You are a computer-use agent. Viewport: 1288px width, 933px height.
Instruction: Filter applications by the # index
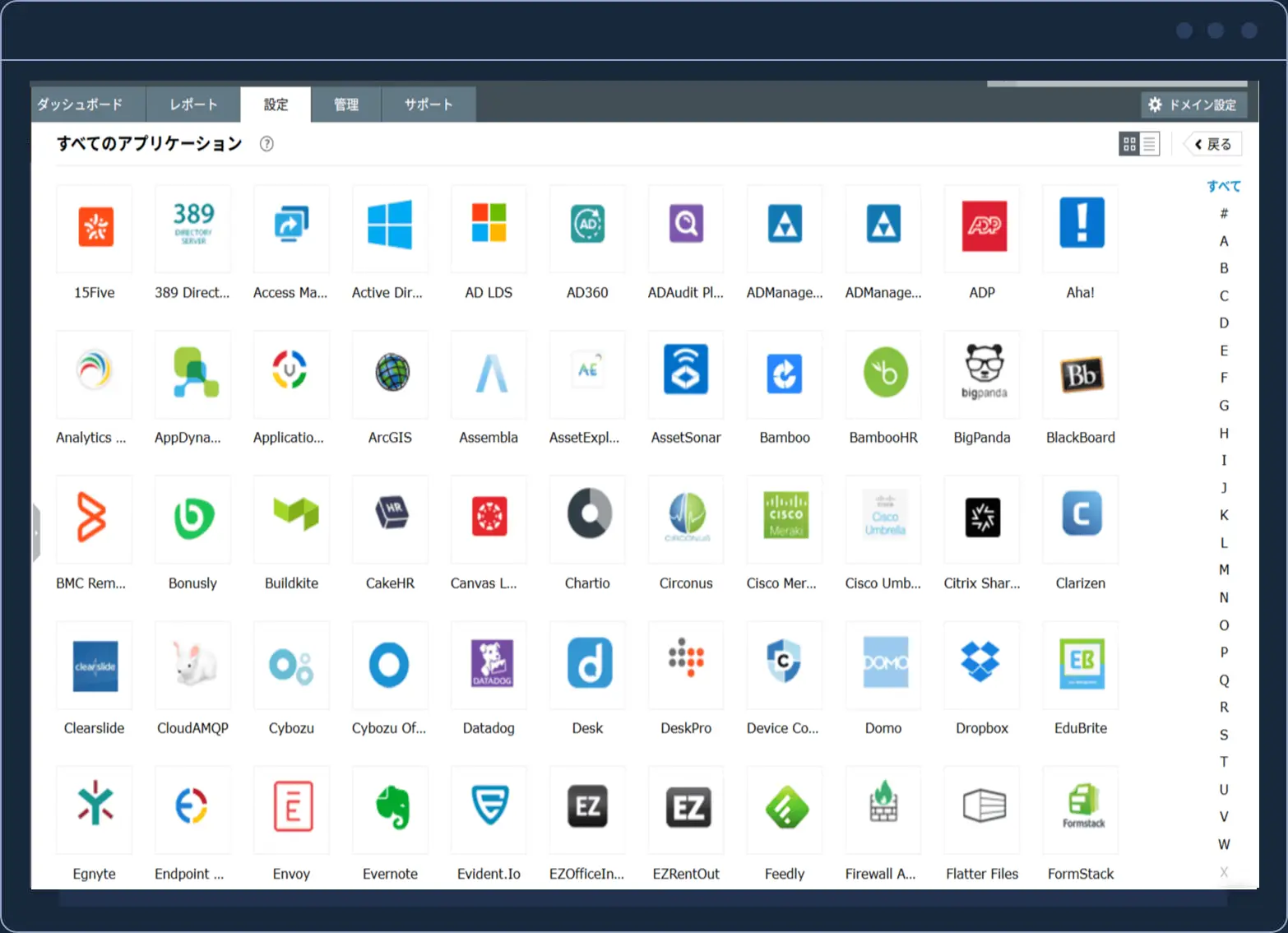(x=1224, y=214)
